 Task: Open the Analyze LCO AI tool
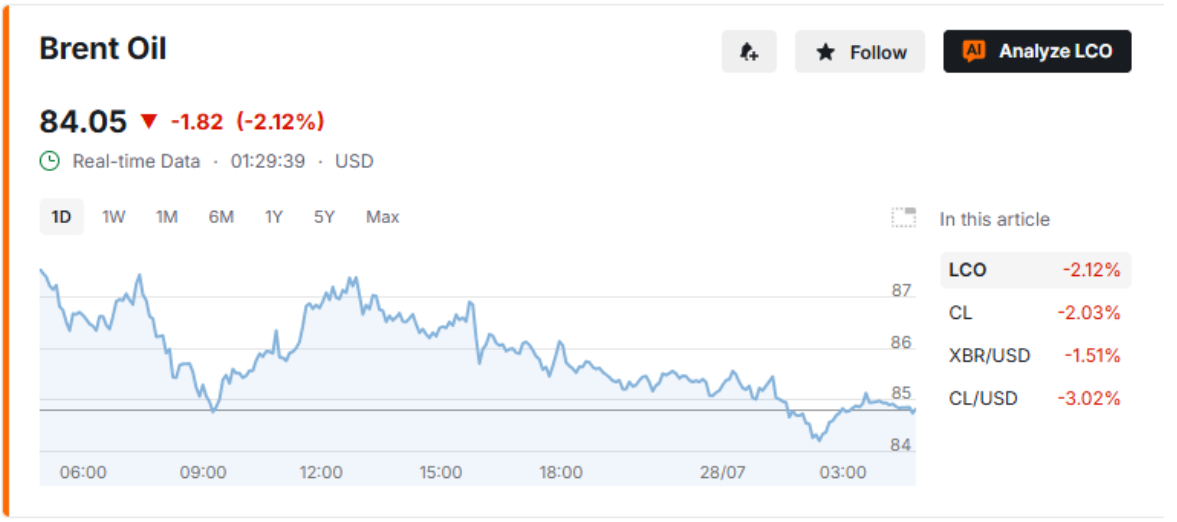pos(1037,52)
